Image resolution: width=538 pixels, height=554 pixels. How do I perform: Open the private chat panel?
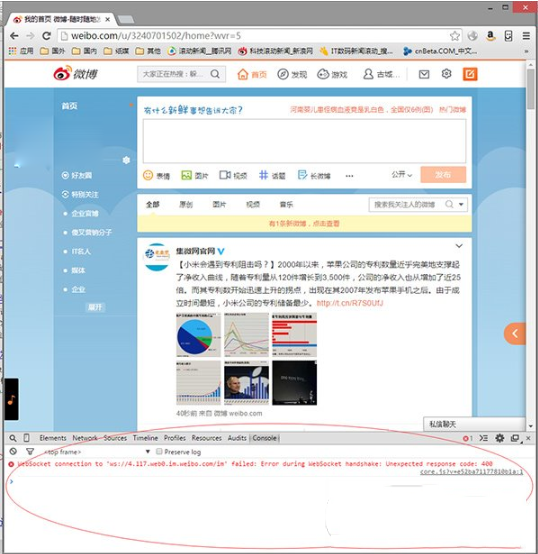pos(474,424)
